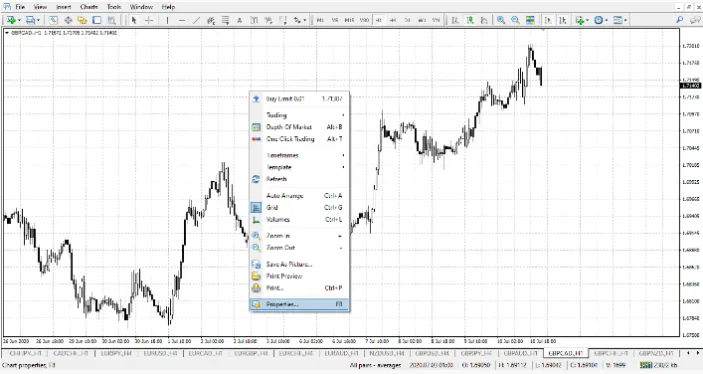703x374 pixels.
Task: Click the connection status bars indicator
Action: pos(646,365)
